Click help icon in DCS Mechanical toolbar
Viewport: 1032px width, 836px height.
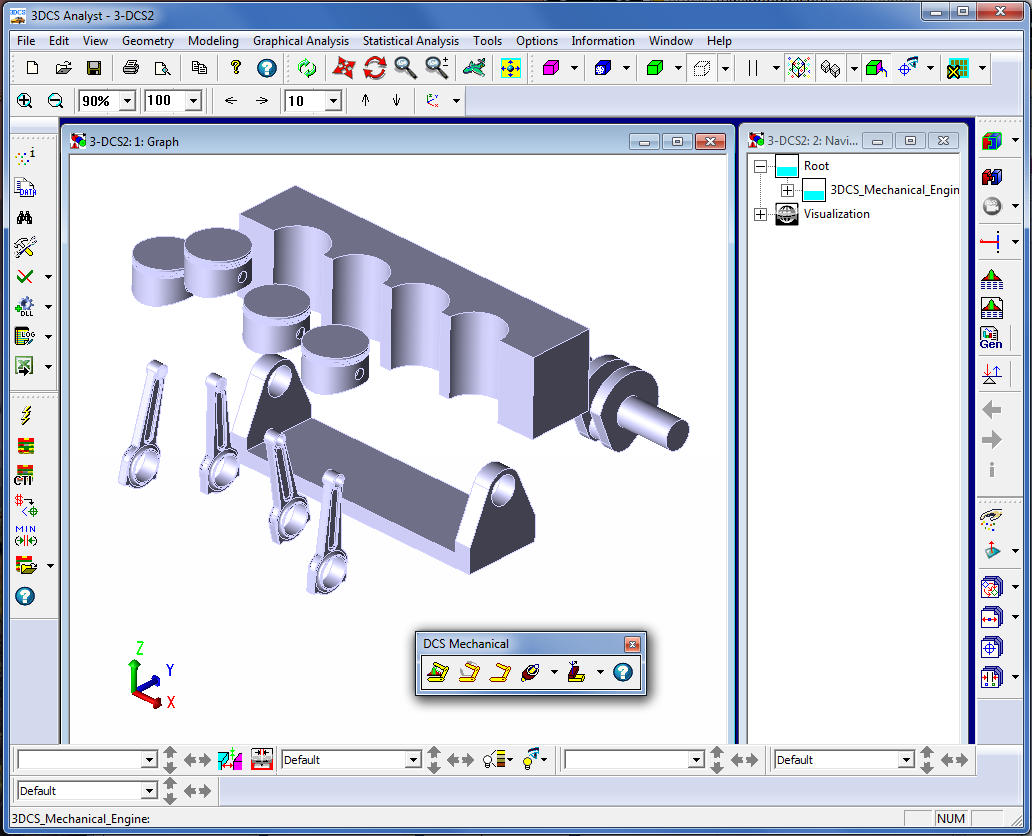click(622, 673)
